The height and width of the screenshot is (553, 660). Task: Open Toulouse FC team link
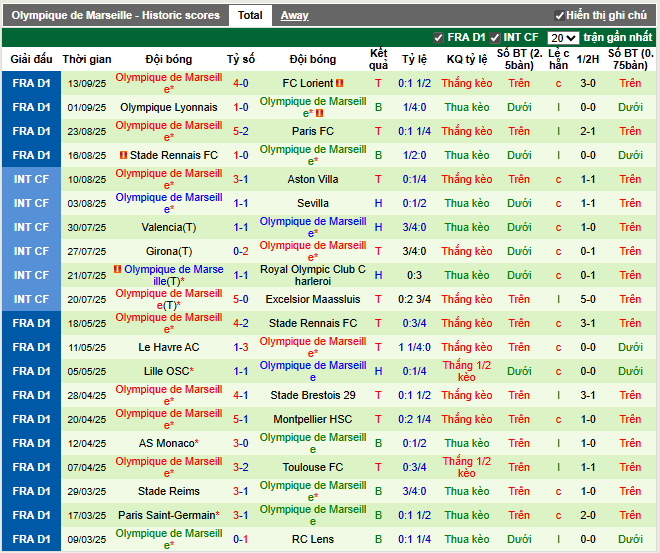tap(313, 467)
